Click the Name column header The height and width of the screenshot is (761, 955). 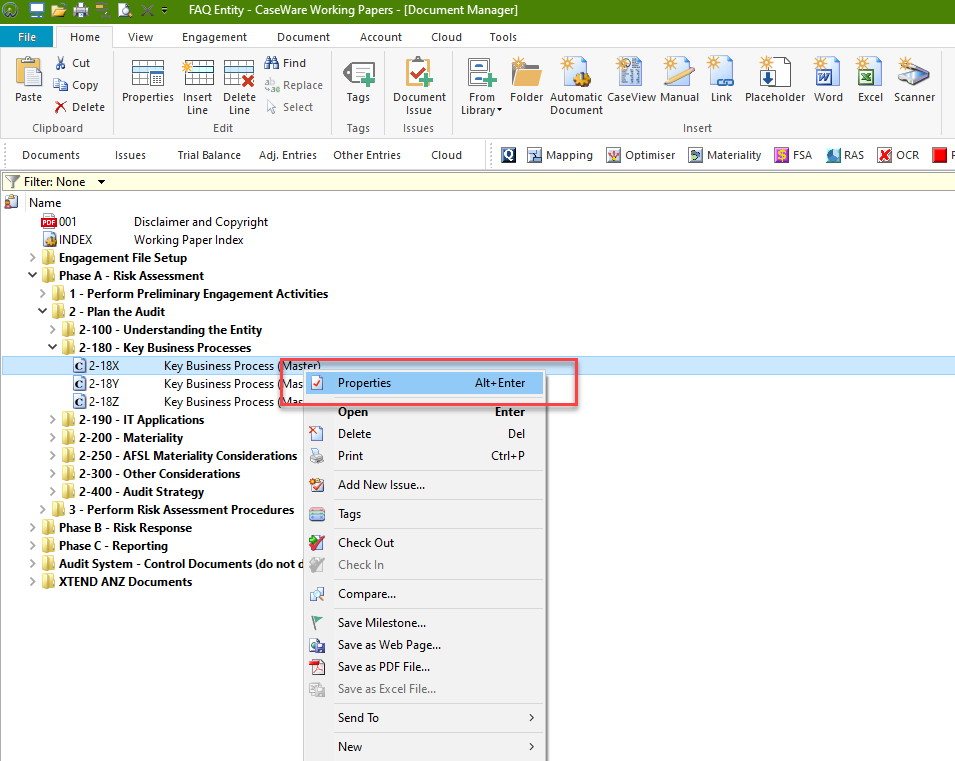pos(45,203)
